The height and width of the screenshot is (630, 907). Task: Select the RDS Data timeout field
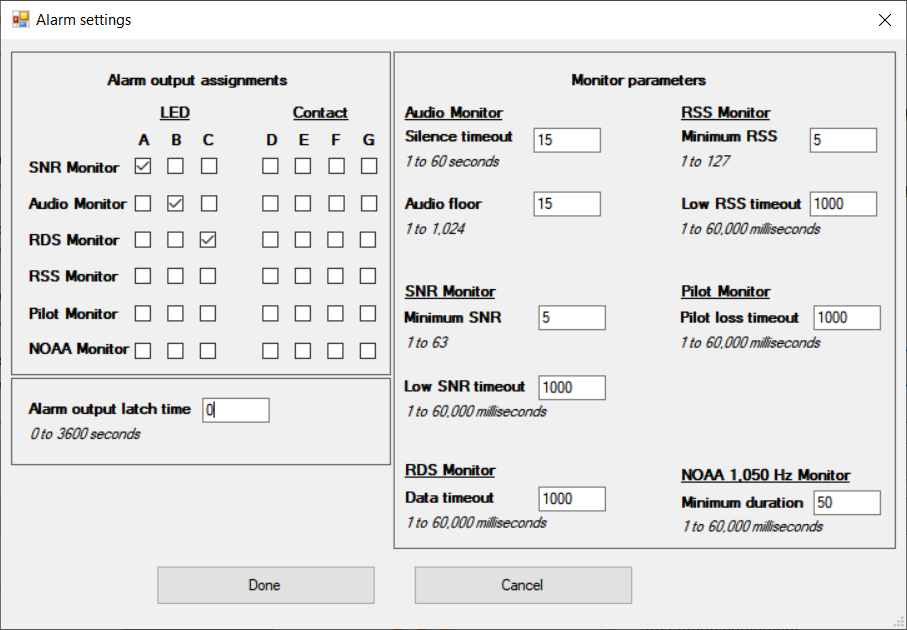click(x=572, y=499)
